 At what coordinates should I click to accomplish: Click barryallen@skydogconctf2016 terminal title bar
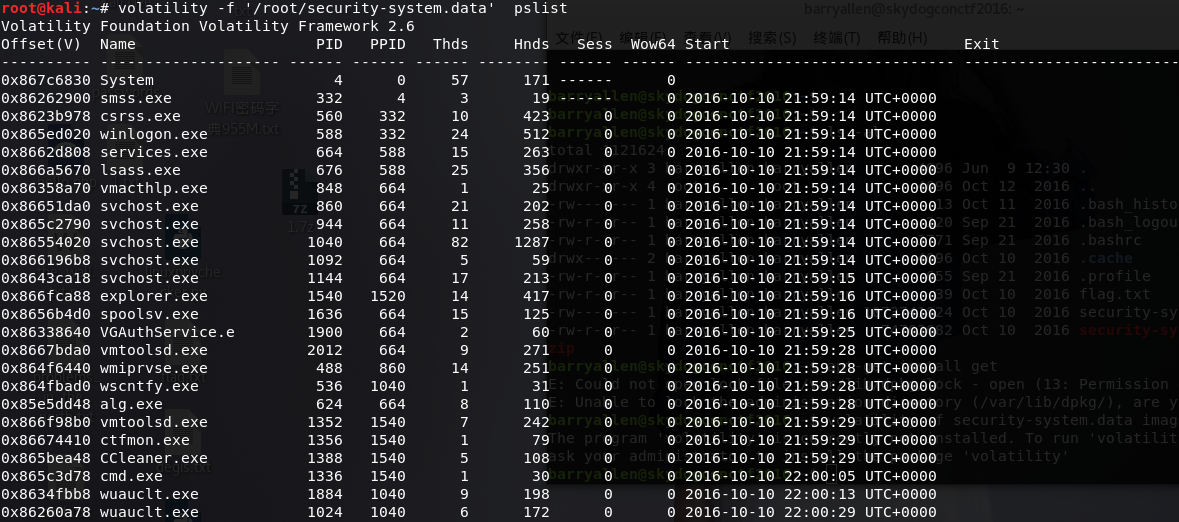click(x=914, y=9)
